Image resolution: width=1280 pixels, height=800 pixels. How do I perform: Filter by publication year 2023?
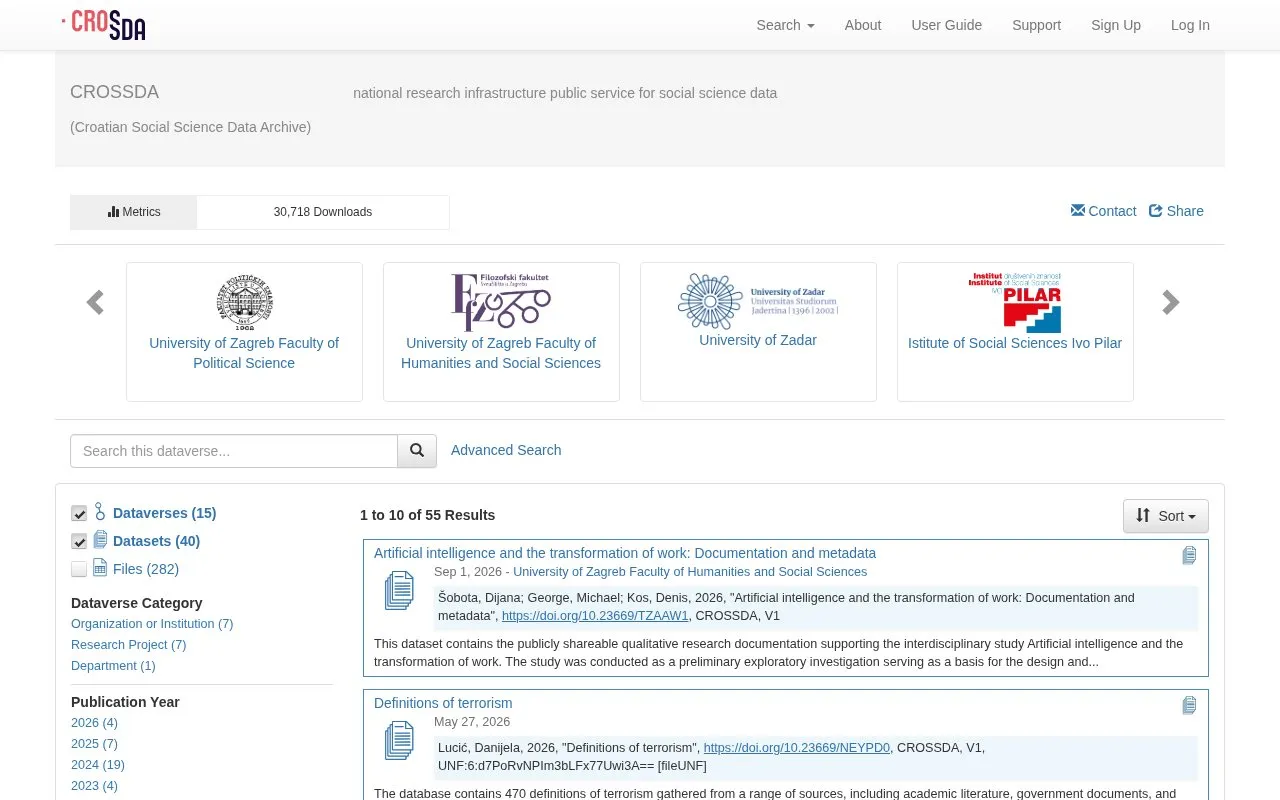tap(94, 786)
